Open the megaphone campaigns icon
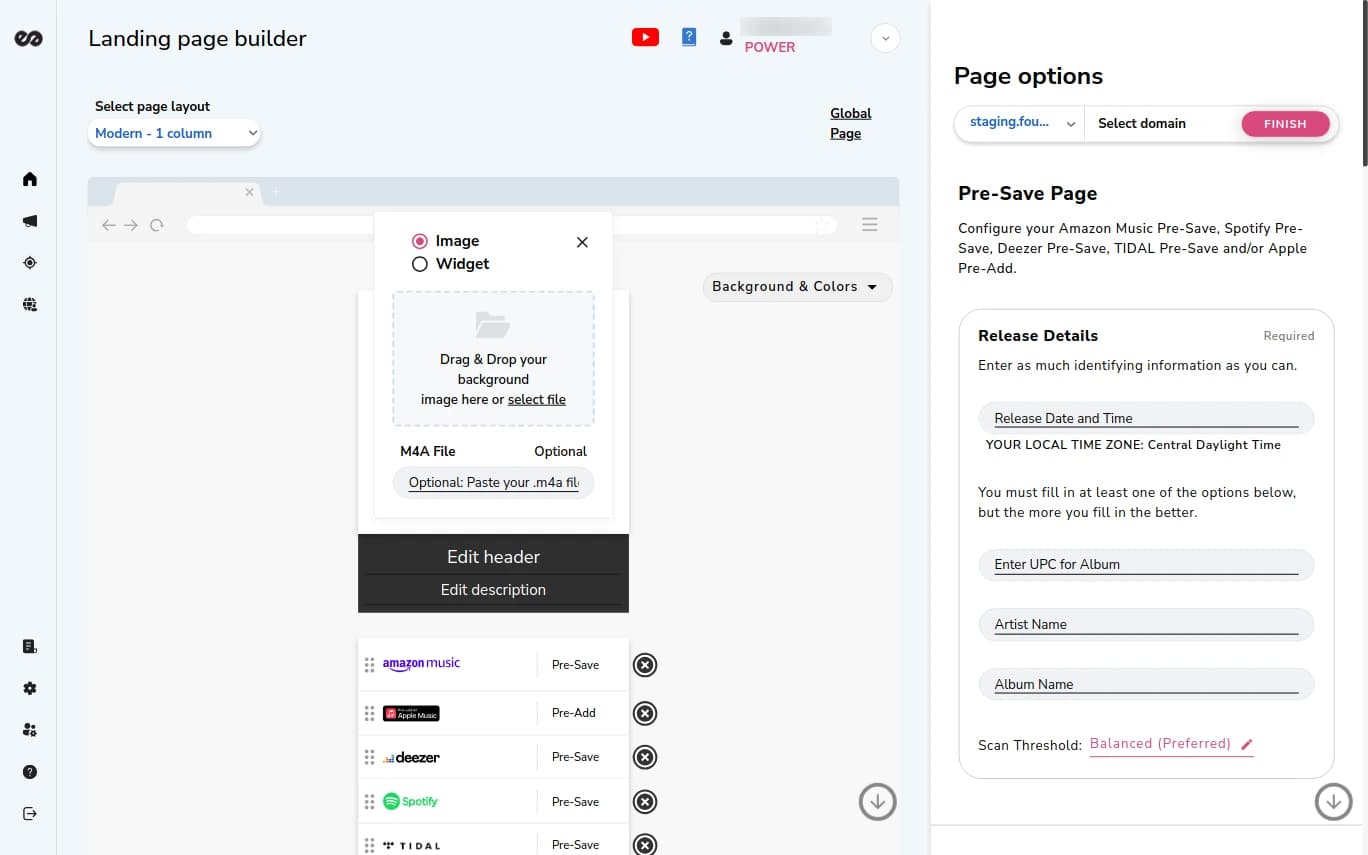Image resolution: width=1368 pixels, height=855 pixels. 30,221
